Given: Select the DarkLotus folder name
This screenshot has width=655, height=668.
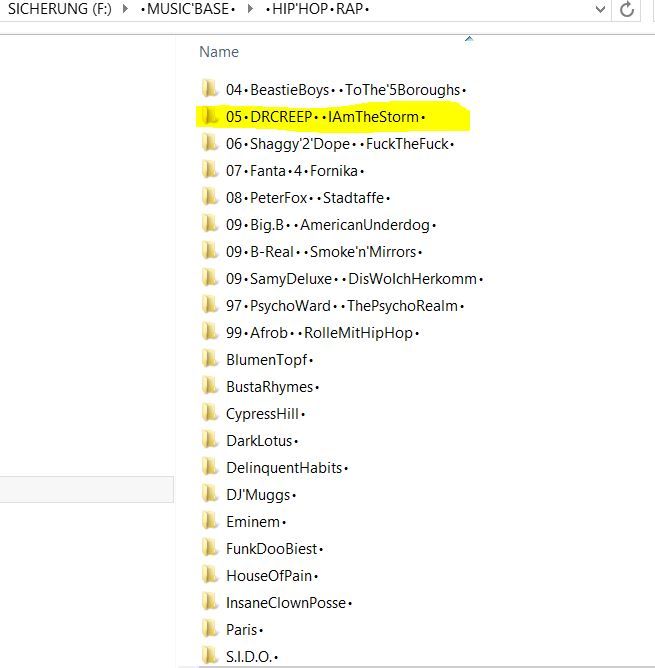Looking at the screenshot, I should click(262, 441).
